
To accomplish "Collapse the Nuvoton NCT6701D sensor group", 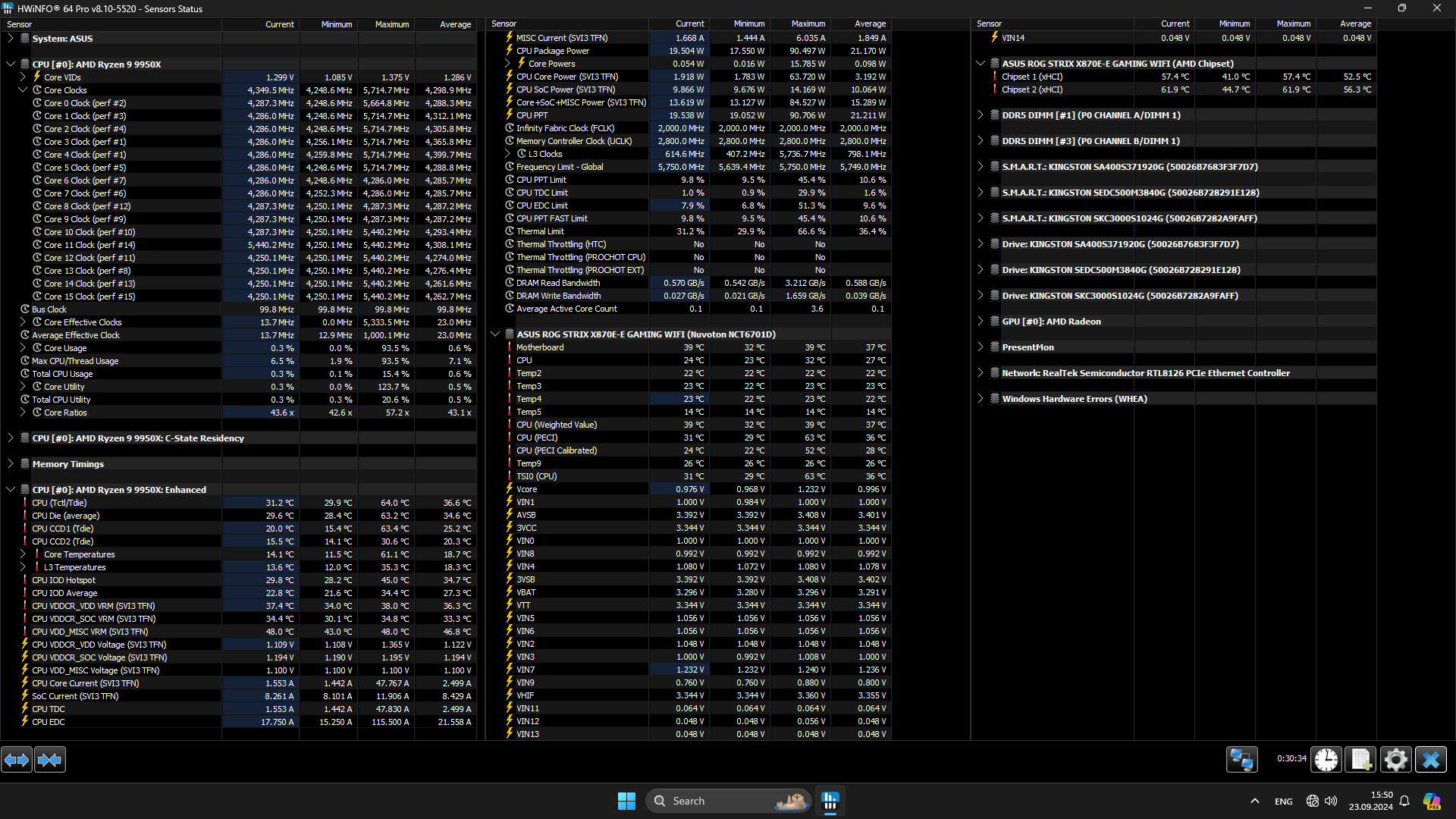I will click(495, 334).
